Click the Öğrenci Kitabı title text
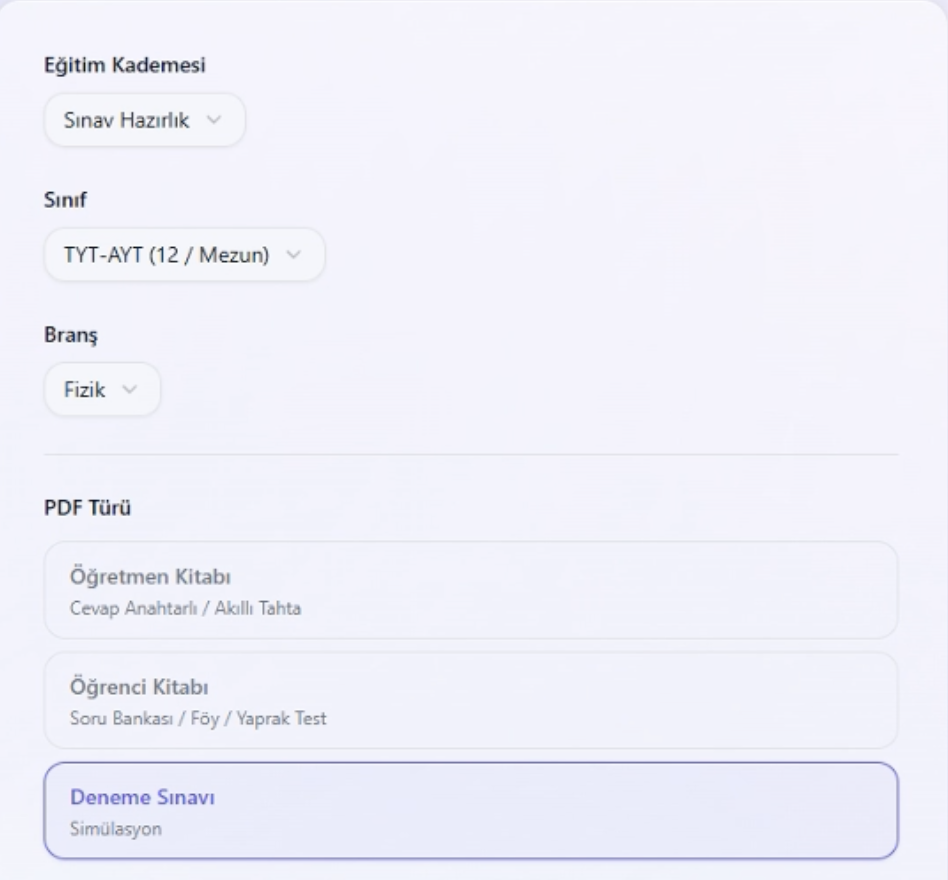Viewport: 948px width, 880px height. (145, 687)
